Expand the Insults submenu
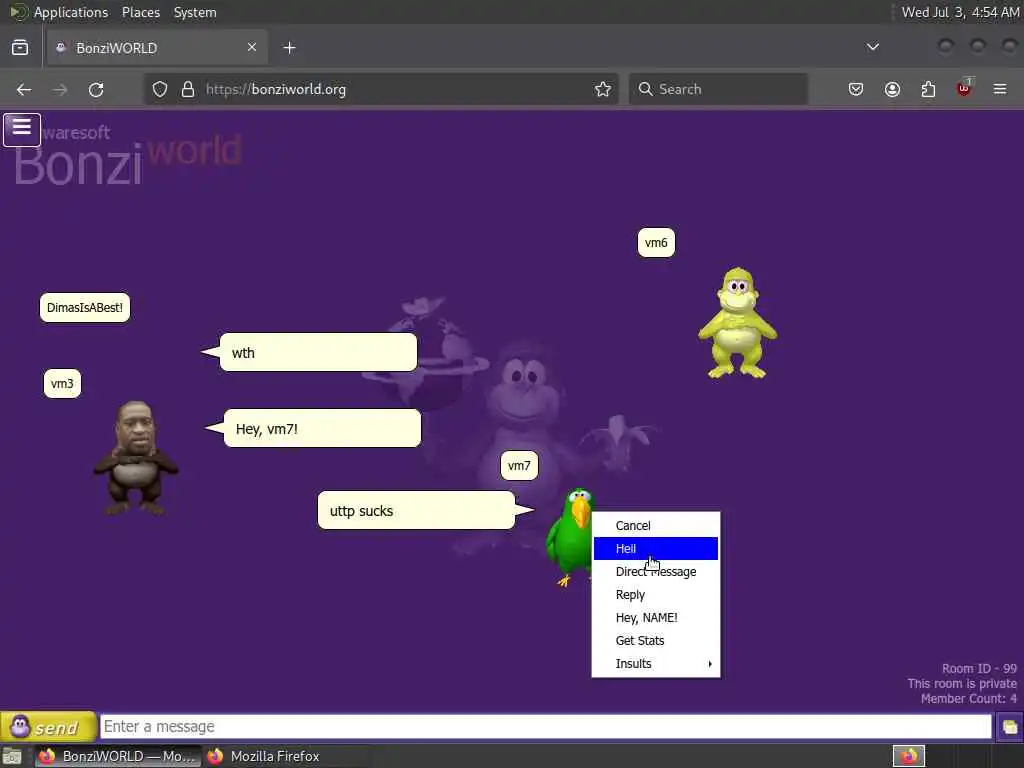Screen dimensions: 1024x768 (656, 664)
